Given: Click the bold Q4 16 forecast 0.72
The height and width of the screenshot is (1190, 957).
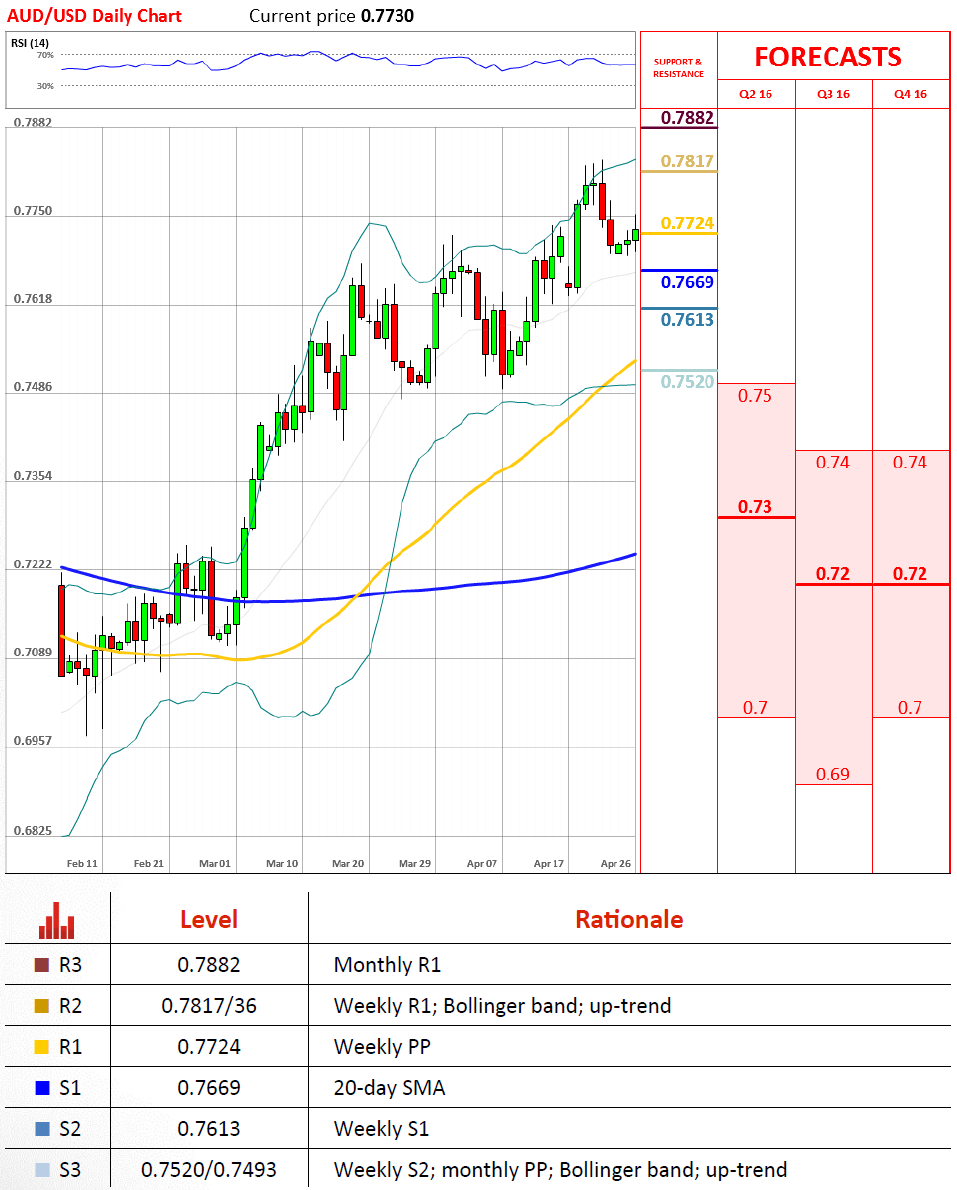Looking at the screenshot, I should tap(910, 574).
